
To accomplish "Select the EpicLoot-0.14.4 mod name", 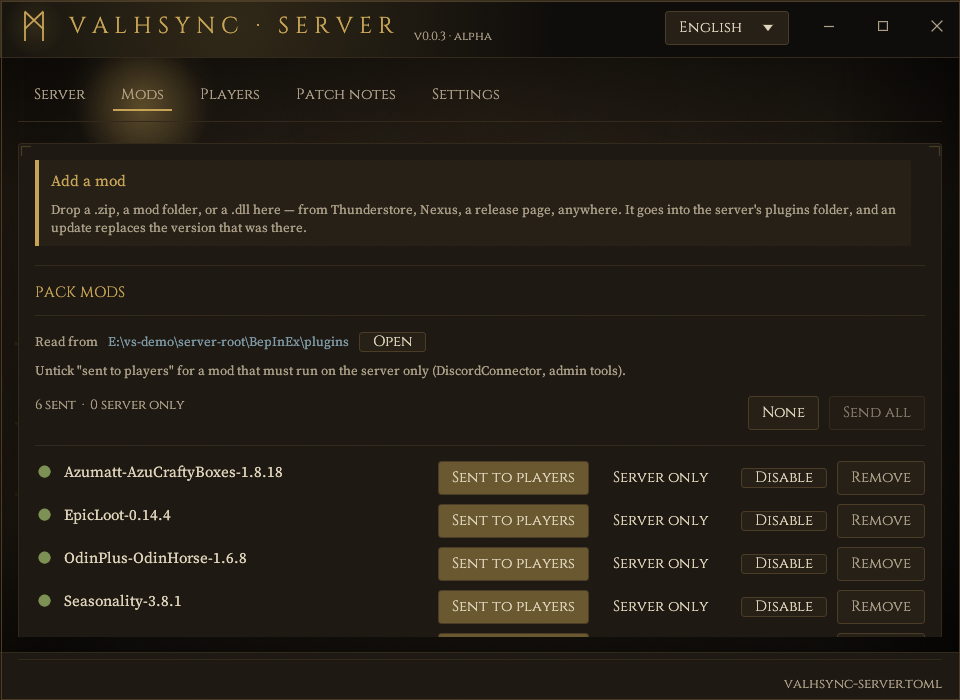I will 117,515.
